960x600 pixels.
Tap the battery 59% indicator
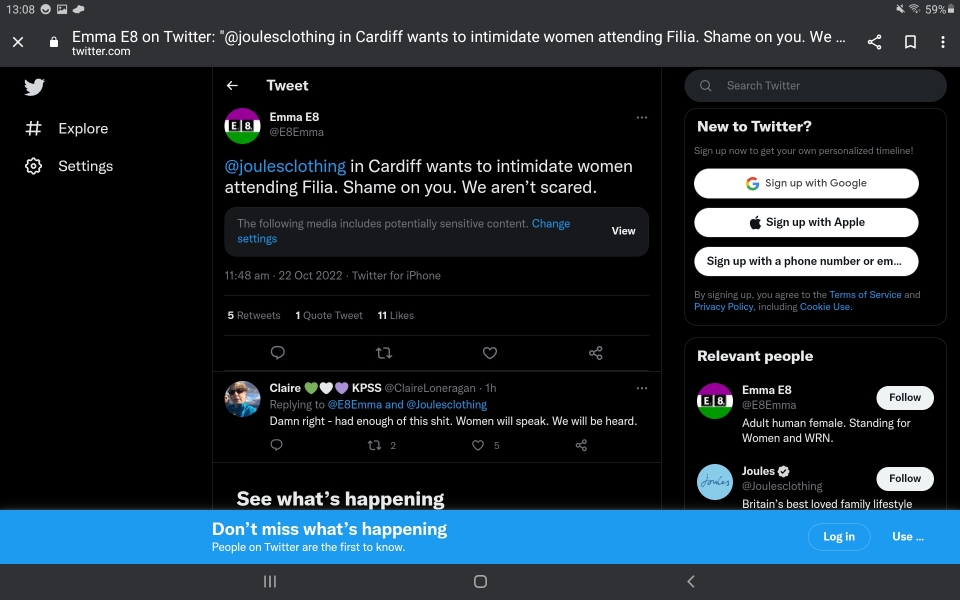tap(940, 9)
